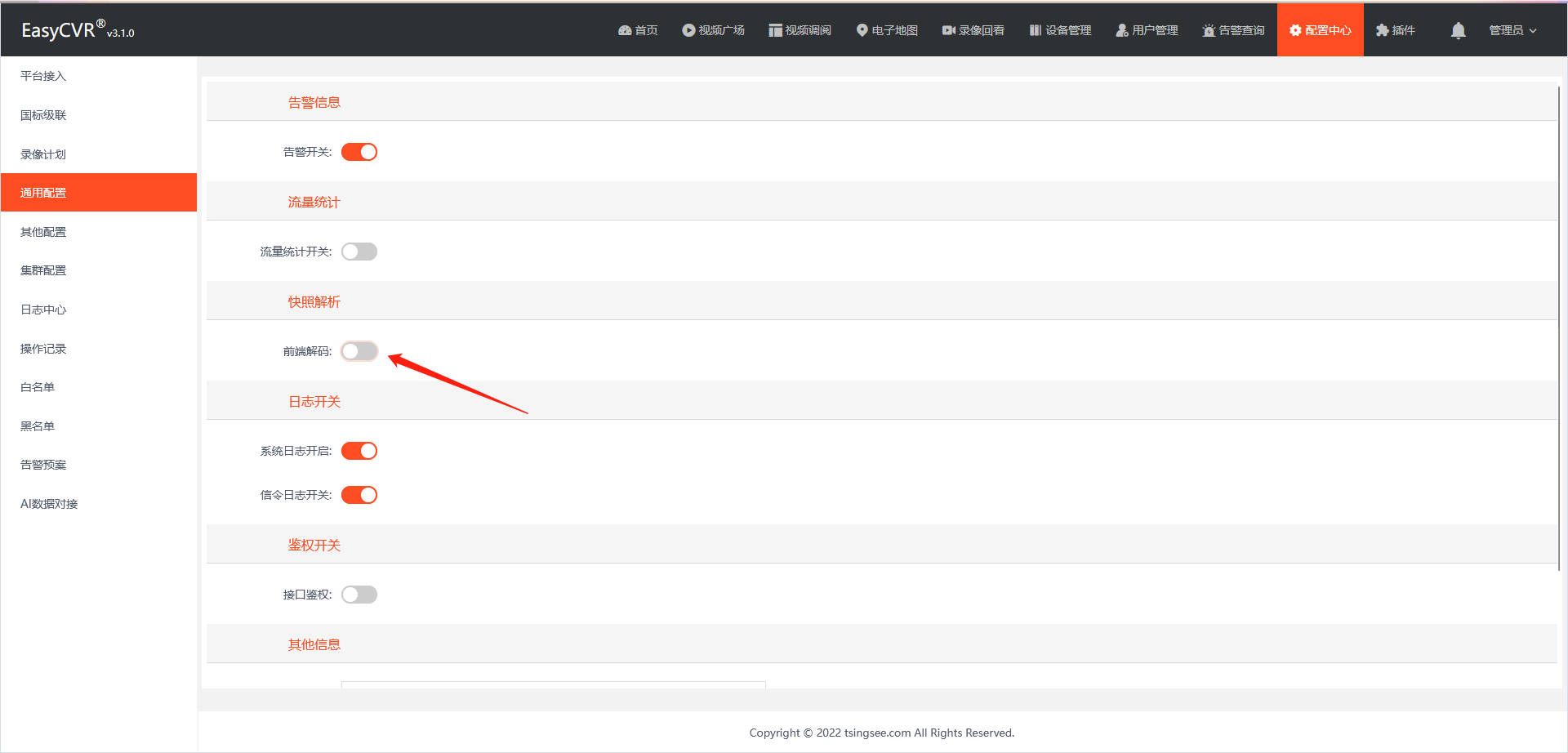The width and height of the screenshot is (1568, 753).
Task: Click the 流量统计 section heading
Action: [x=314, y=202]
